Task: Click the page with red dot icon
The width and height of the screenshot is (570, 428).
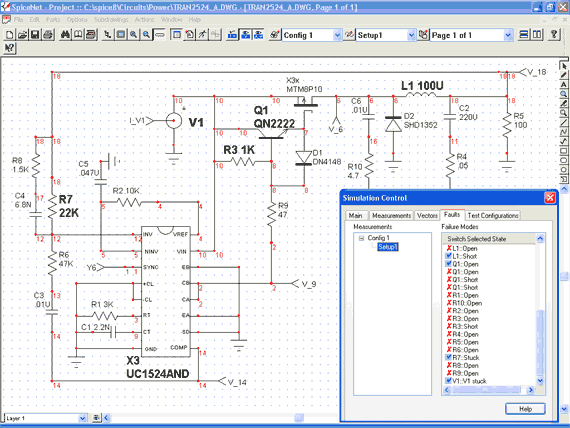Action: pos(189,35)
